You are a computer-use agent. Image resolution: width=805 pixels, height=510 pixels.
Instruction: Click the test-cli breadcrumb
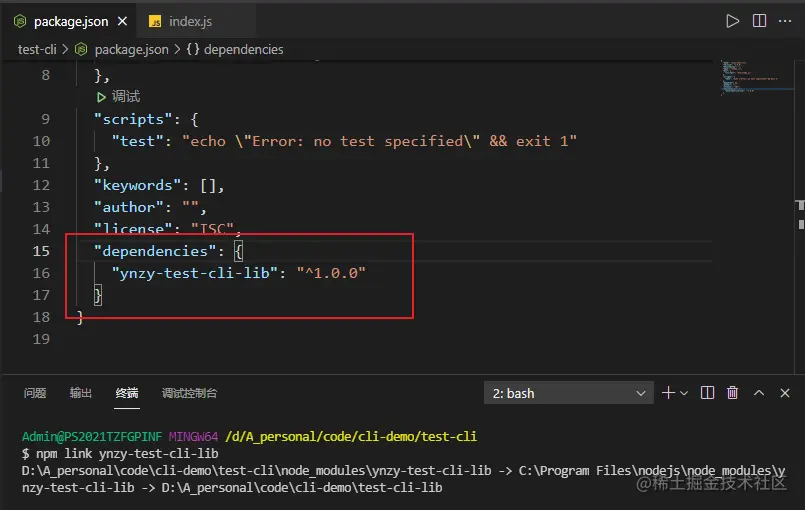(37, 49)
